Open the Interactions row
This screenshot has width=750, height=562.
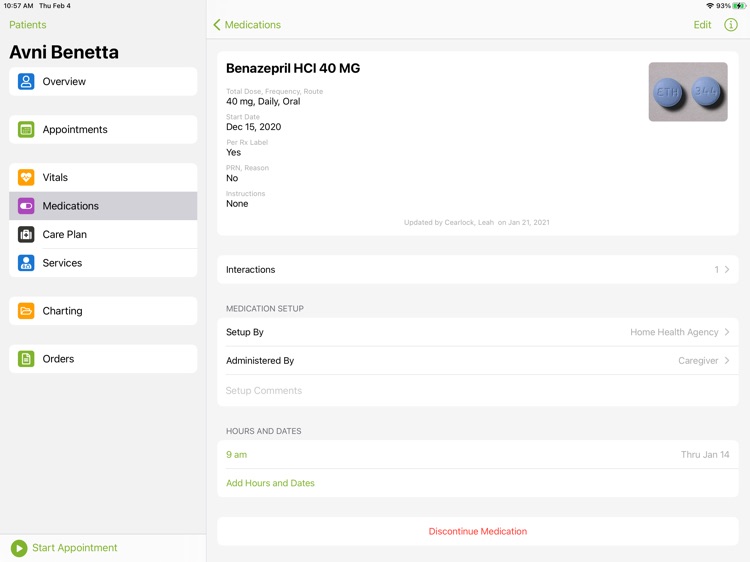tap(477, 270)
